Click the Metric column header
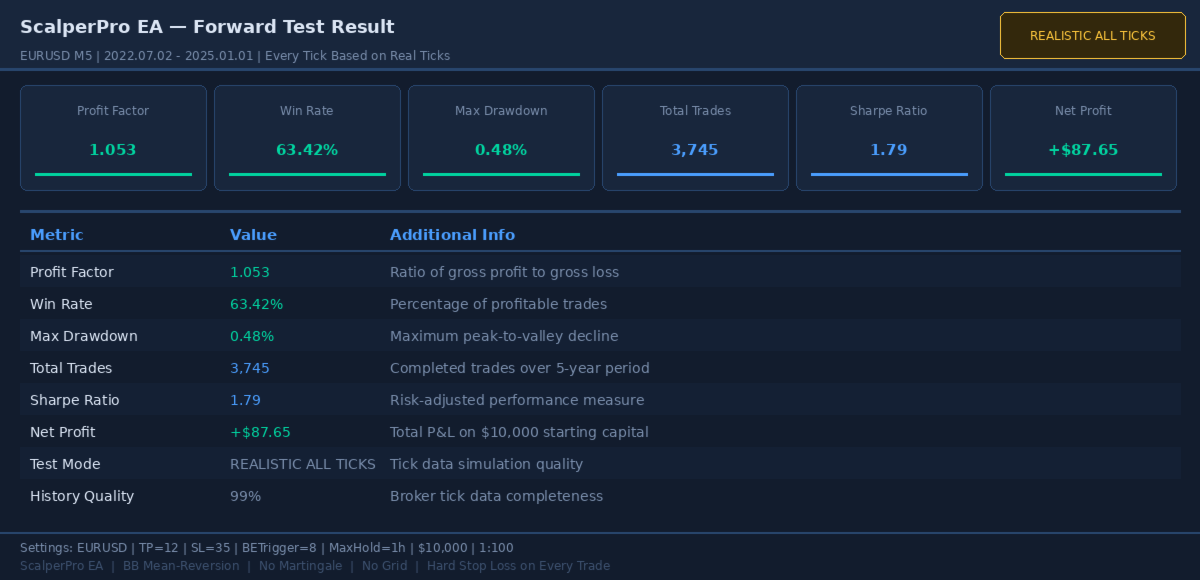 tap(57, 235)
